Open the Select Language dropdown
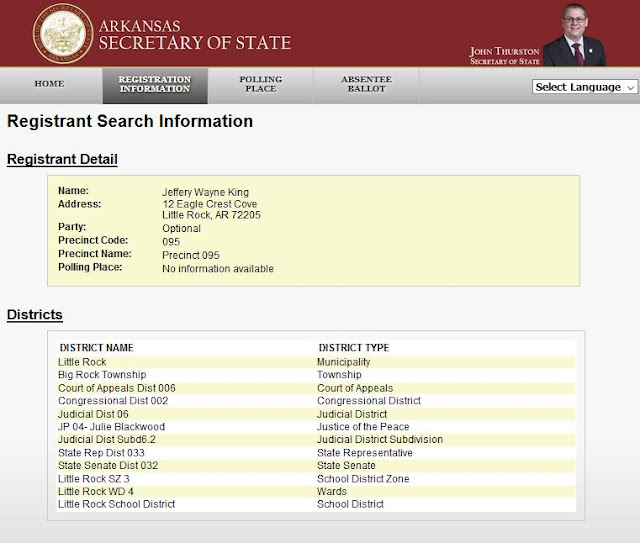This screenshot has width=640, height=543. point(584,87)
